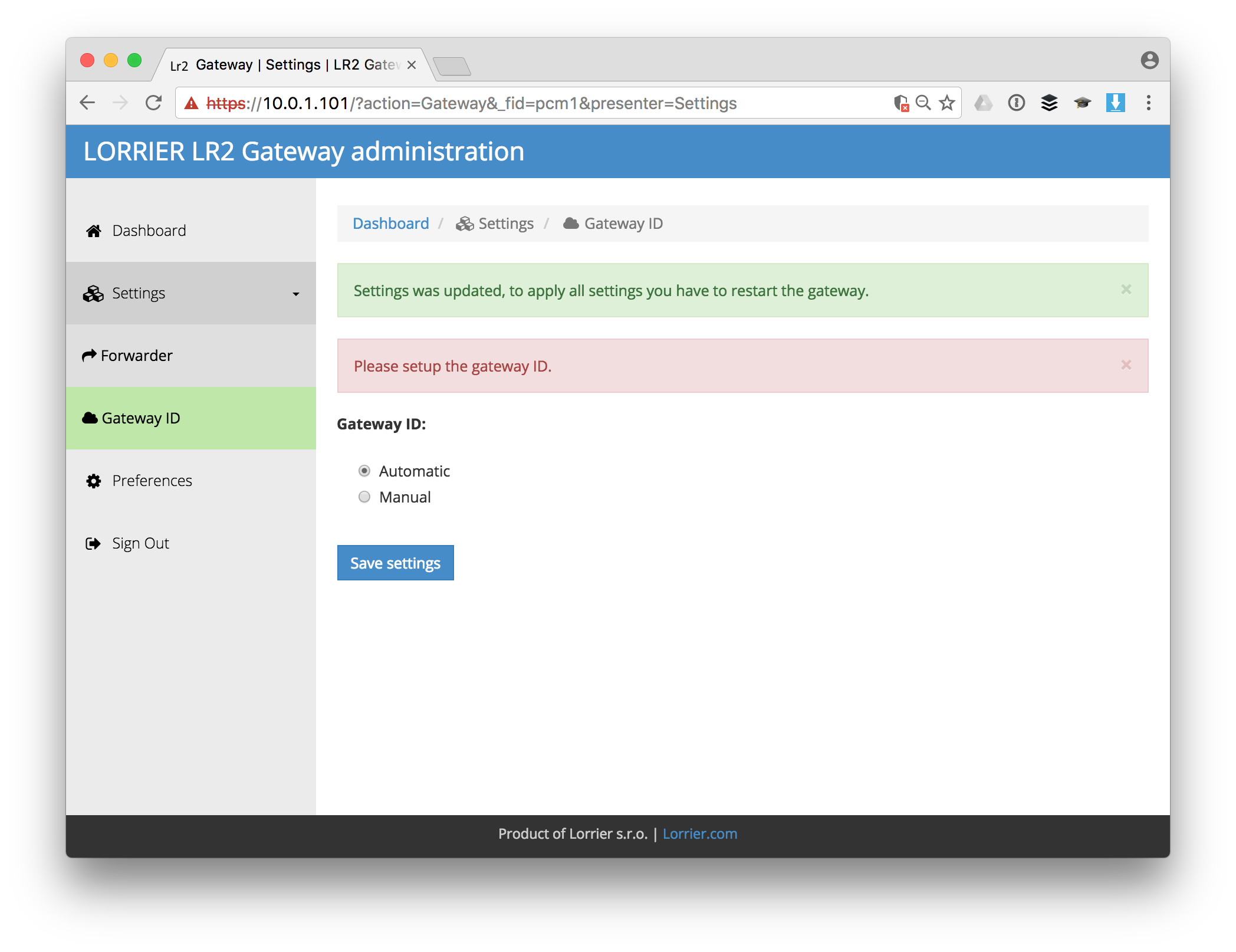Click the Gateway ID breadcrumb text
The width and height of the screenshot is (1236, 952).
[x=624, y=224]
